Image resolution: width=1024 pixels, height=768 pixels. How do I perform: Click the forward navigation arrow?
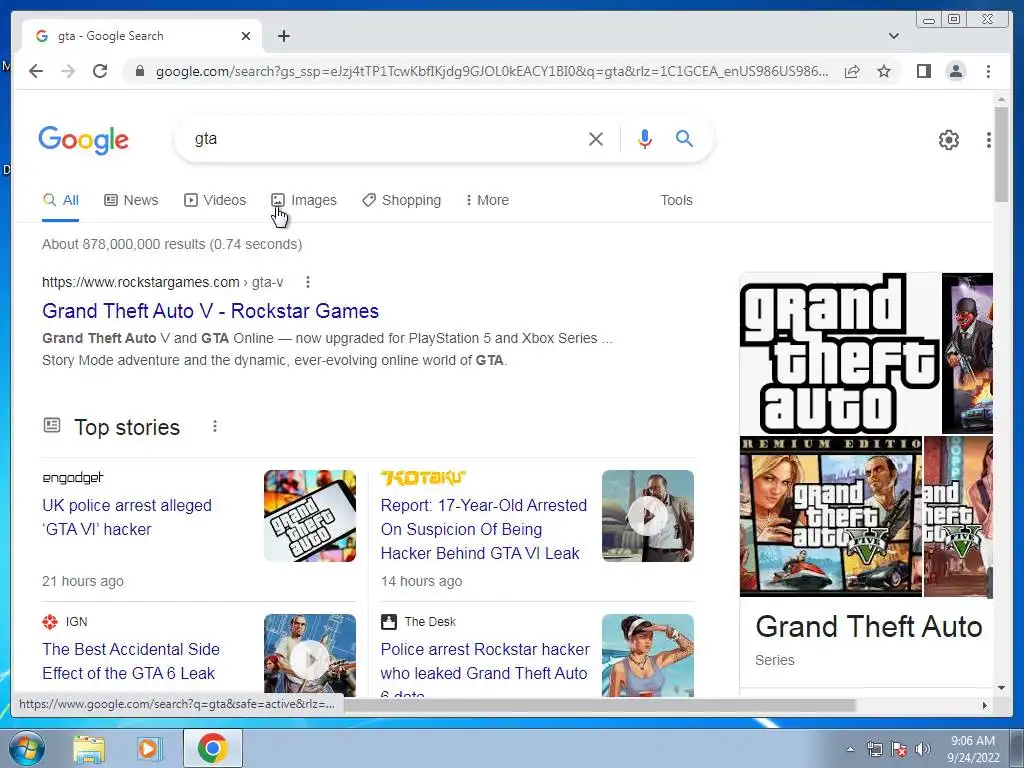(x=68, y=71)
